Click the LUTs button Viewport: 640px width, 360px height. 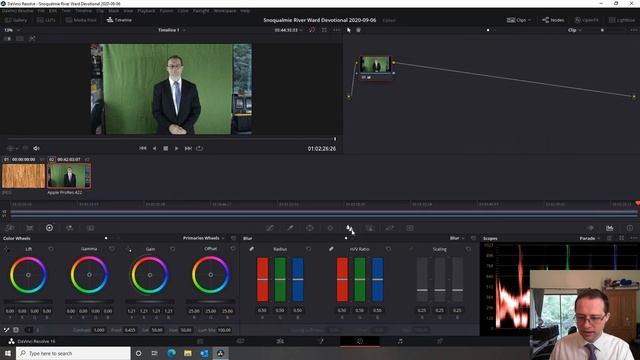click(x=46, y=20)
